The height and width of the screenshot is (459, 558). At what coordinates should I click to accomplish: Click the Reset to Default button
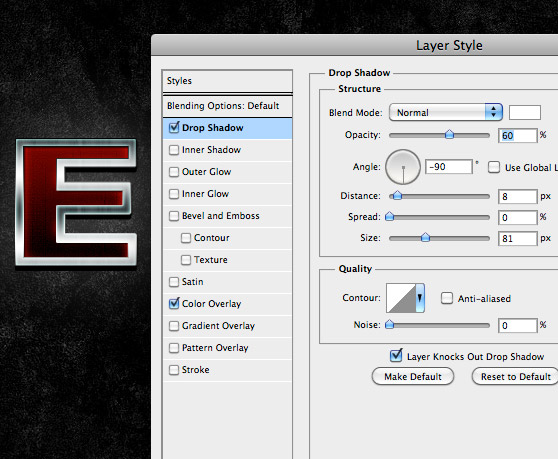[x=516, y=376]
